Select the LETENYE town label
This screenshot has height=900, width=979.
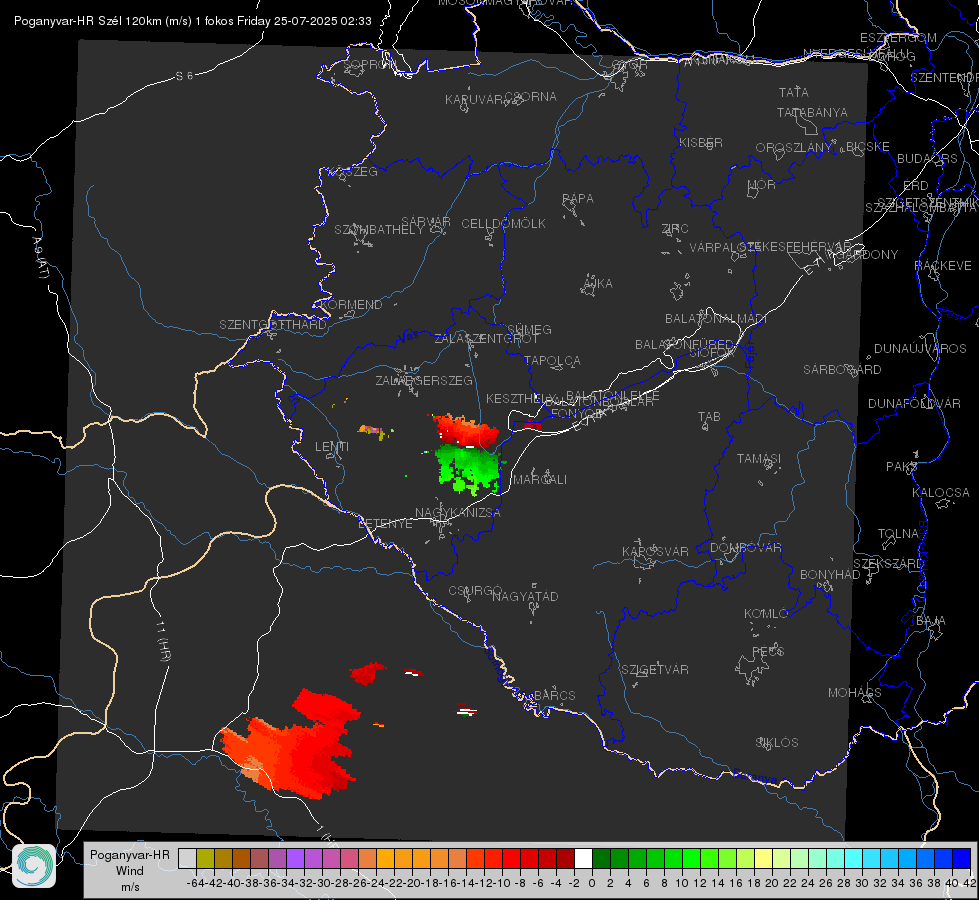385,524
